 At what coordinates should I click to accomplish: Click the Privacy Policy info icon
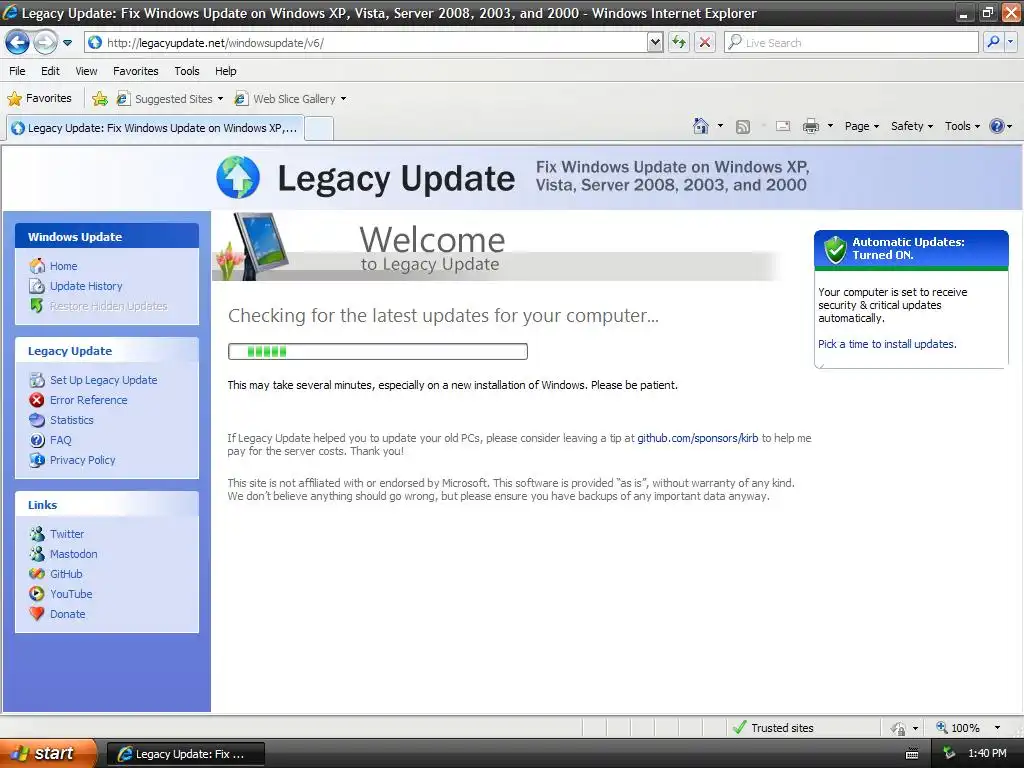37,460
